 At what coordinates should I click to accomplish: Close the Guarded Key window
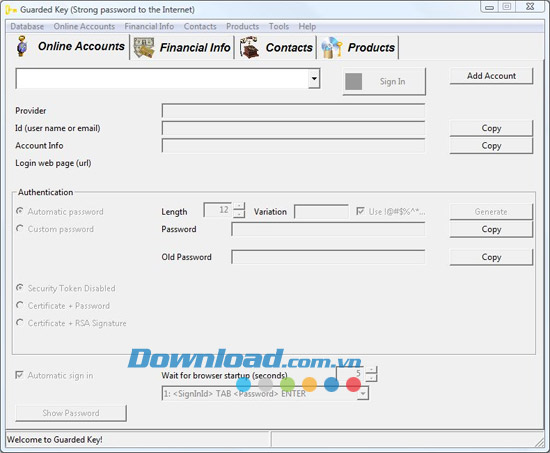[x=530, y=7]
